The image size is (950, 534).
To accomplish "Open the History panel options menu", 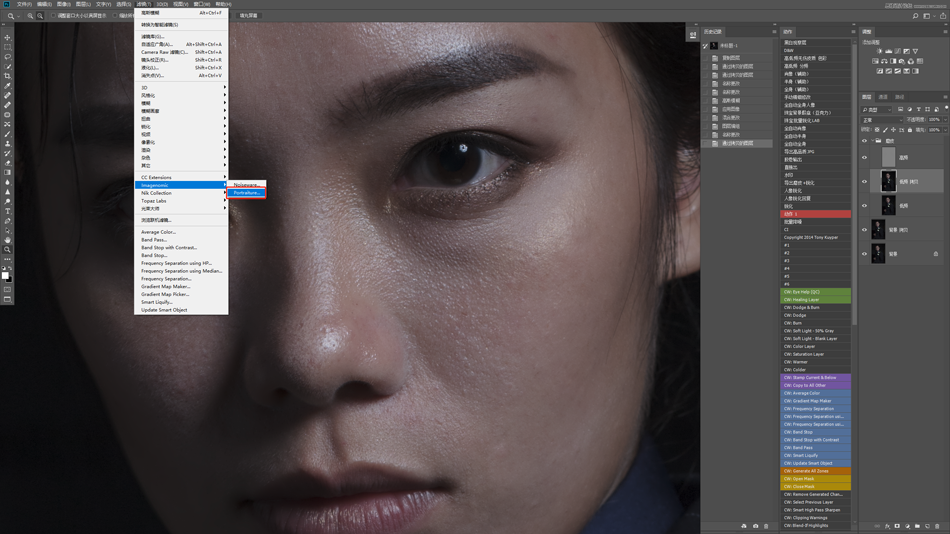I will (774, 32).
